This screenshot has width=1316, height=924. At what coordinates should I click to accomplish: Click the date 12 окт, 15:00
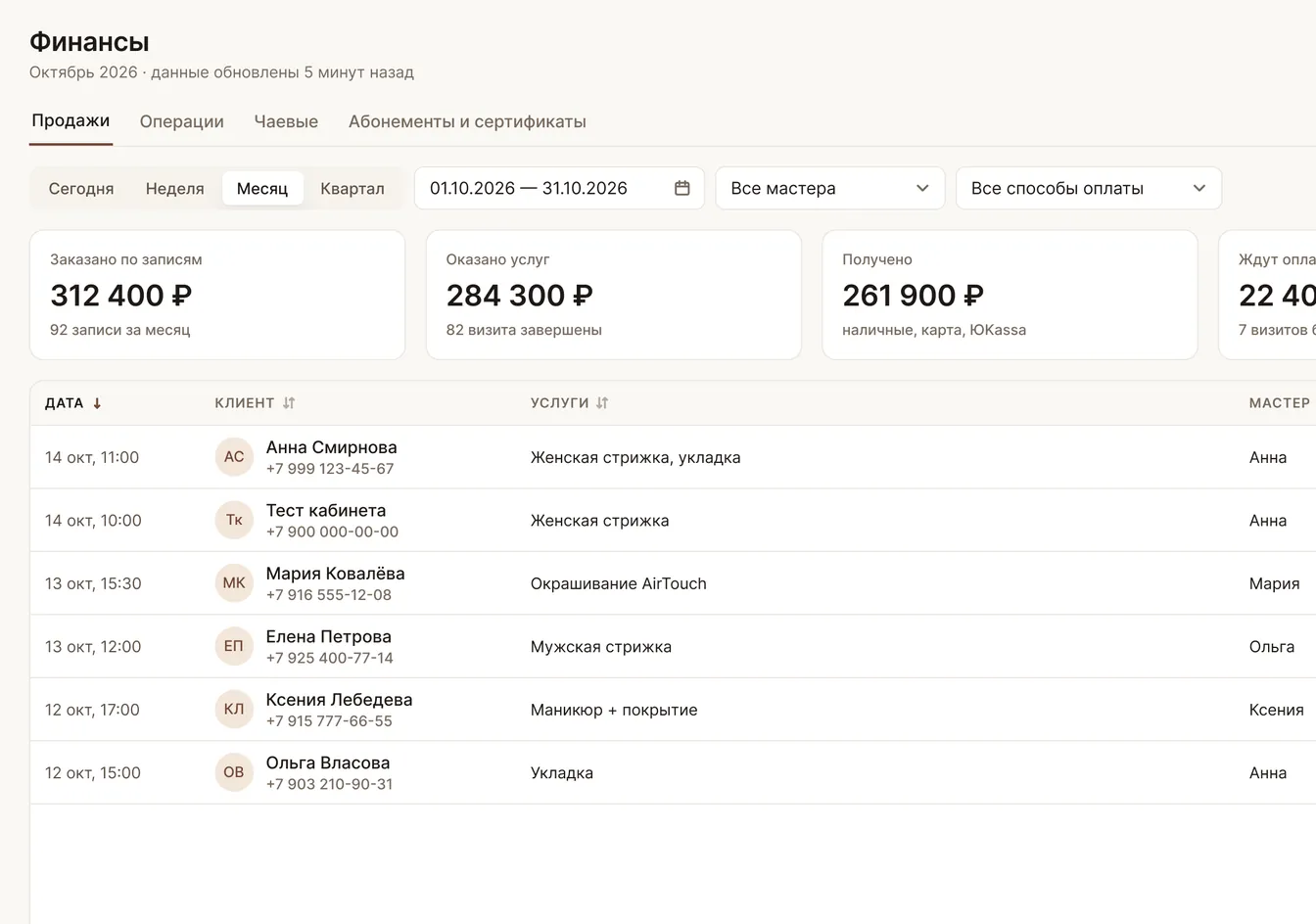93,773
